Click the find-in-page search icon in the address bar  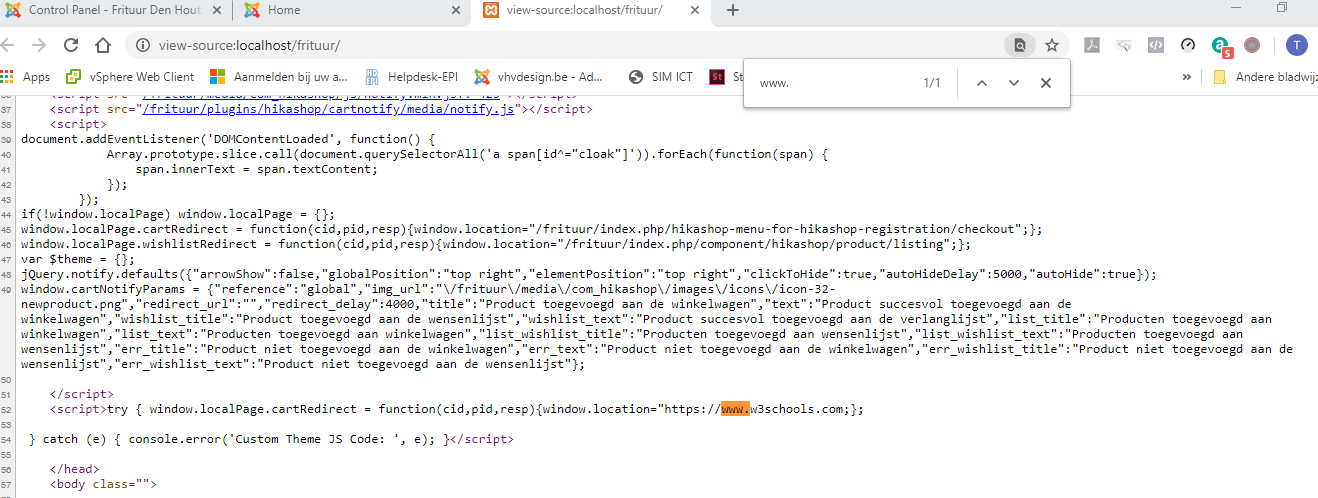click(1020, 45)
